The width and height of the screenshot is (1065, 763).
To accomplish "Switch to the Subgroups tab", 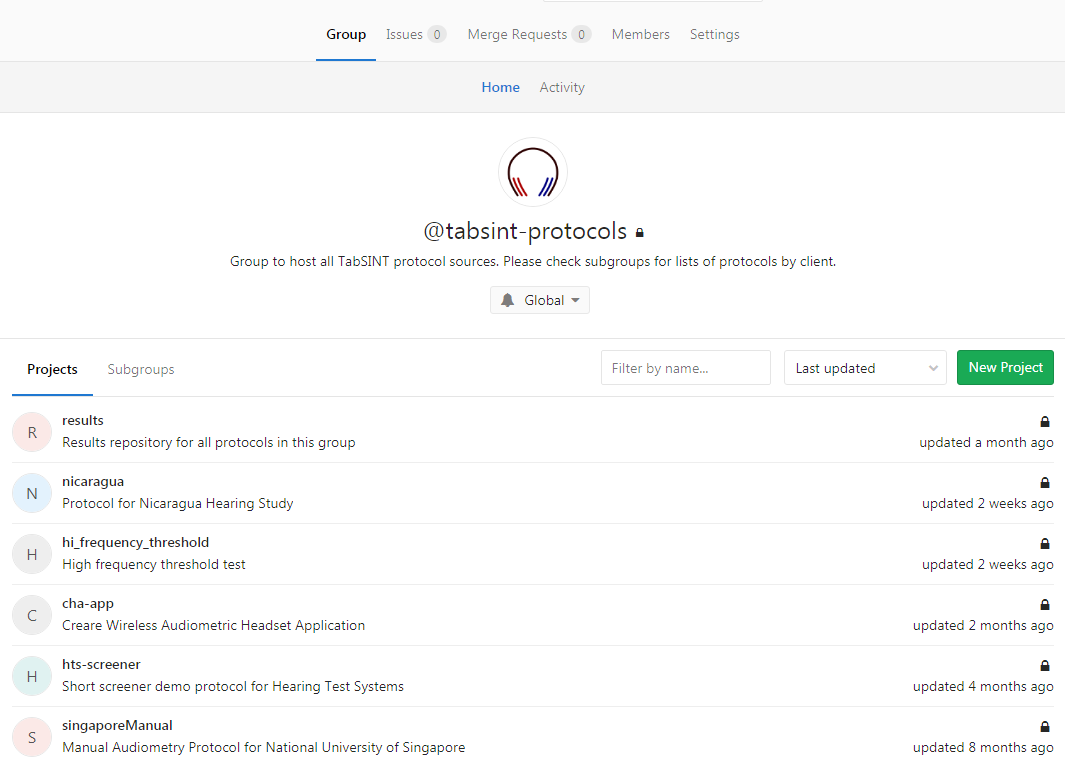I will pyautogui.click(x=141, y=369).
